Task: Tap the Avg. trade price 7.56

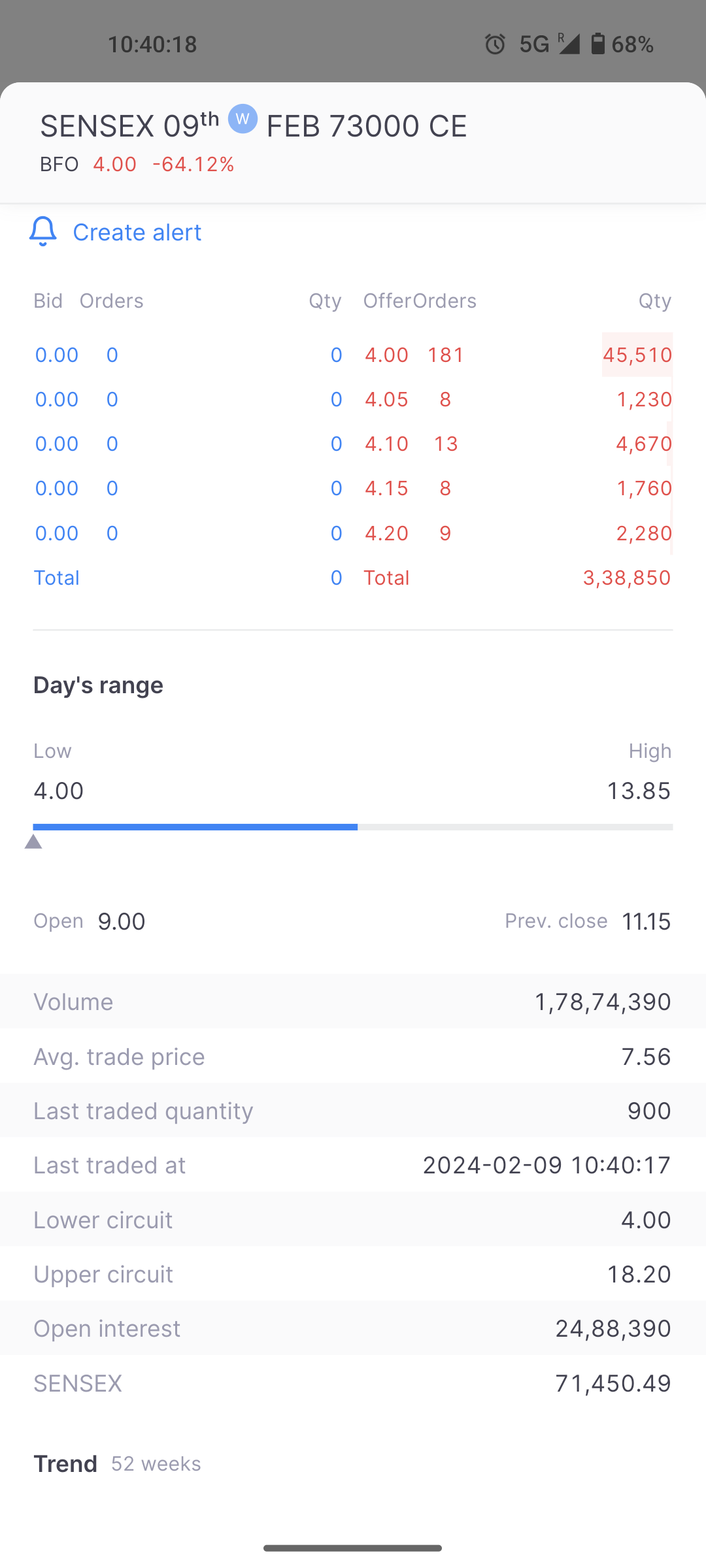Action: (x=647, y=1056)
